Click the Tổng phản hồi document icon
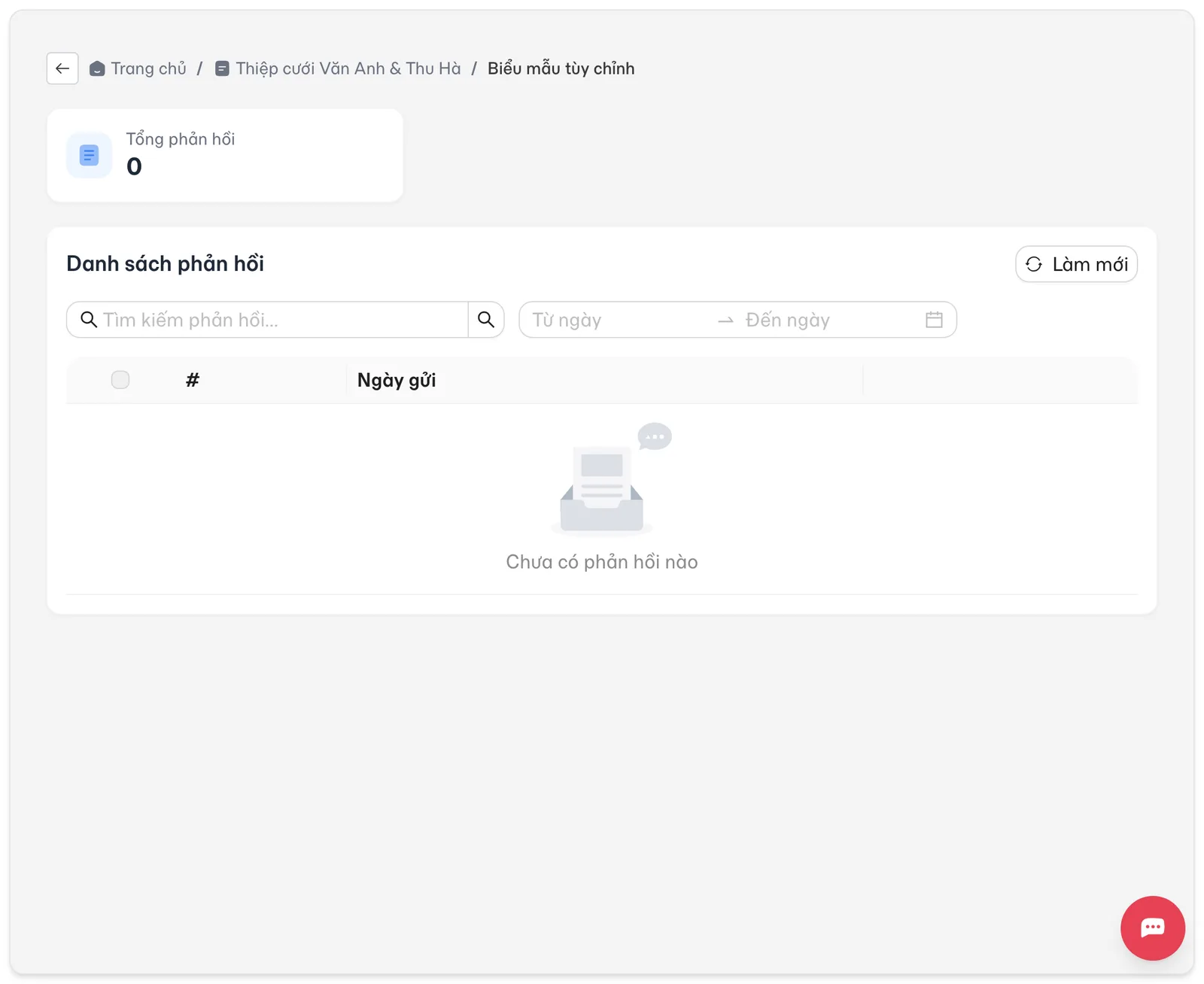 pyautogui.click(x=89, y=155)
